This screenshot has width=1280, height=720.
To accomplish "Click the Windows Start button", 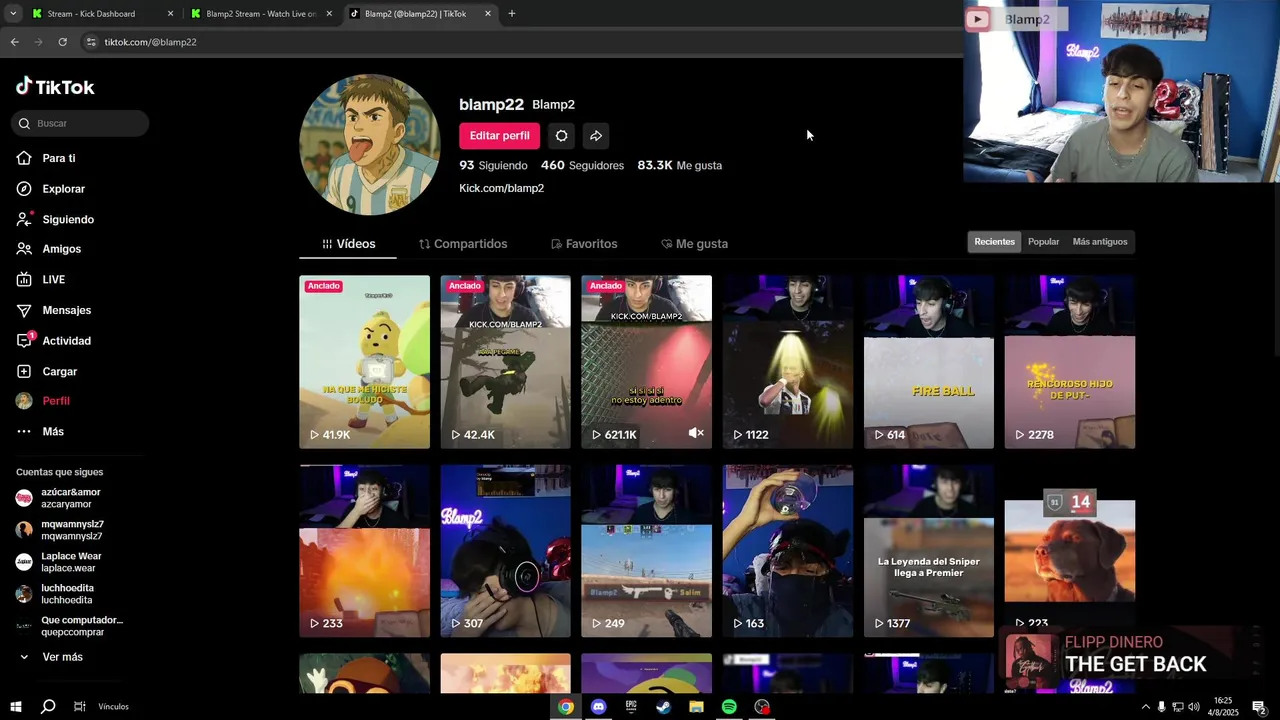I will [x=15, y=707].
